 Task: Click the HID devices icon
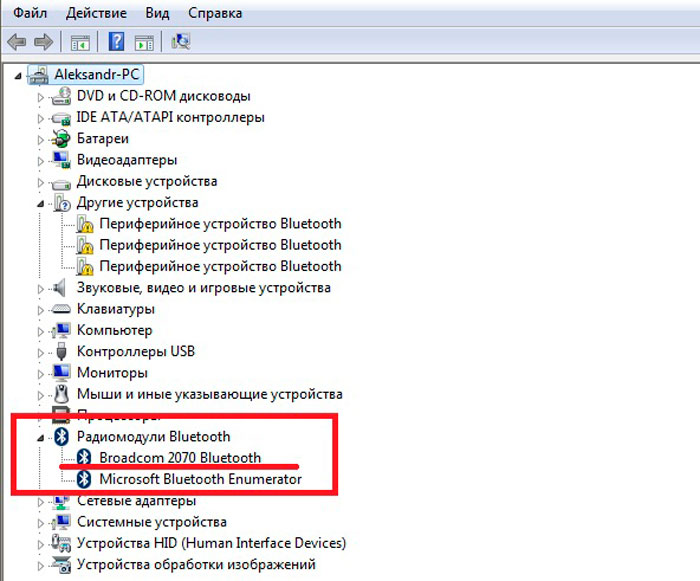pyautogui.click(x=61, y=543)
